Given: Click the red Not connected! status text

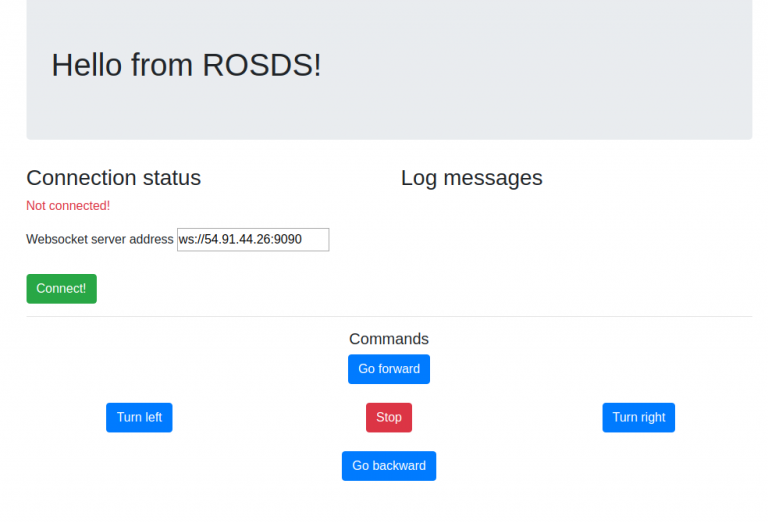Looking at the screenshot, I should pos(68,206).
